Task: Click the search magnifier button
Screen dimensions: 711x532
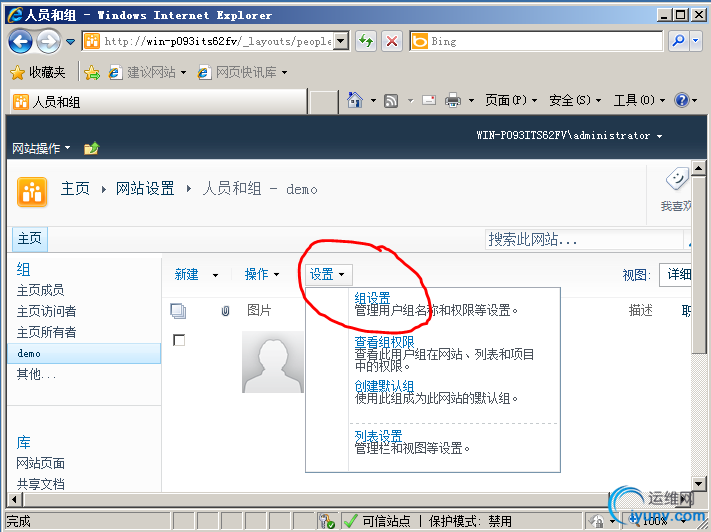Action: [x=678, y=41]
